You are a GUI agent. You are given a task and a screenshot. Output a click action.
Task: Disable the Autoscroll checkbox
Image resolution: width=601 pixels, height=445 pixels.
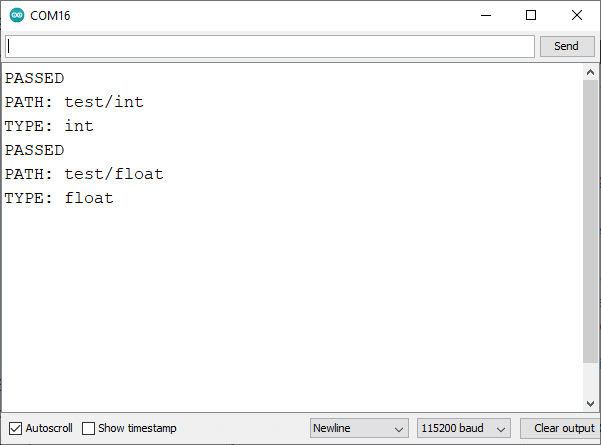point(14,428)
